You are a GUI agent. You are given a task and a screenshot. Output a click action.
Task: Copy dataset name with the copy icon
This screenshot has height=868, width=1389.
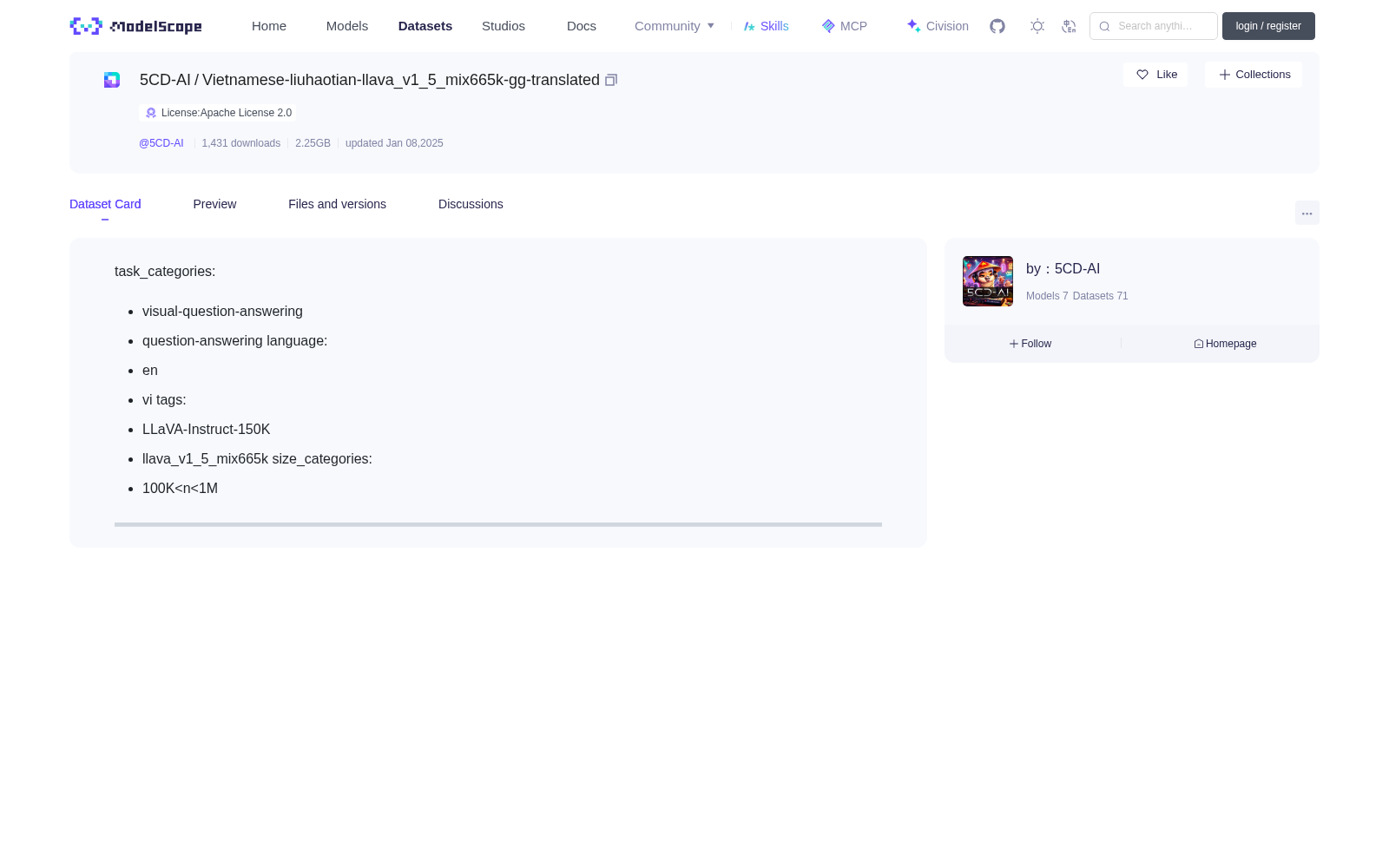click(x=611, y=80)
